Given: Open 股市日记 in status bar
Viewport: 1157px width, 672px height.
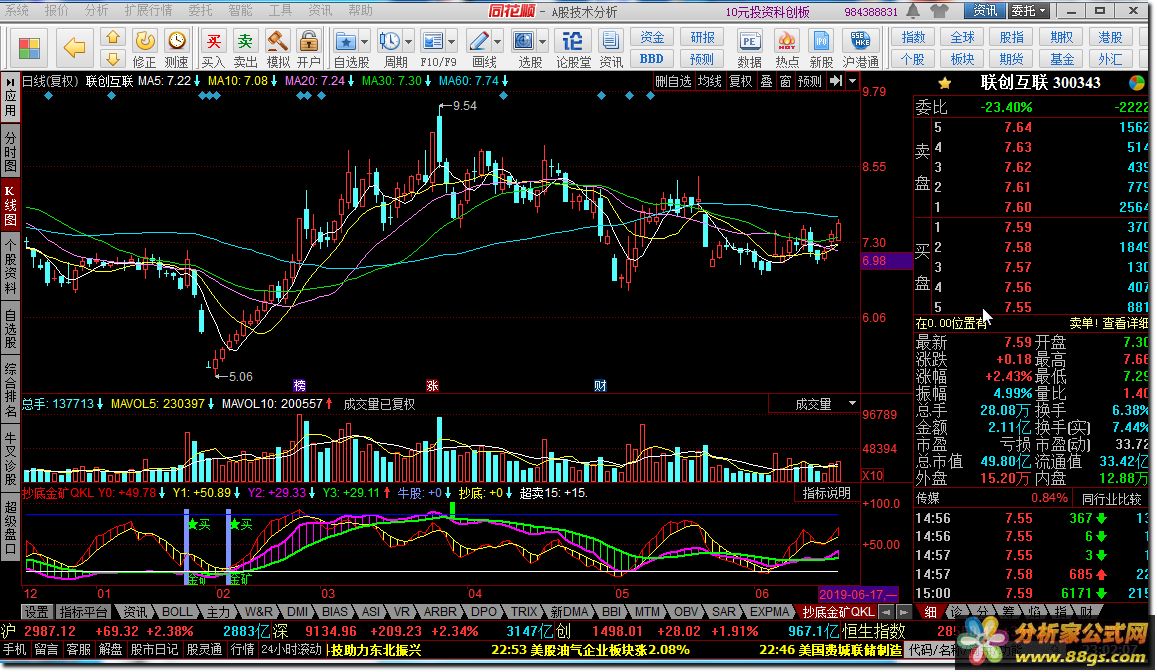Looking at the screenshot, I should (154, 649).
